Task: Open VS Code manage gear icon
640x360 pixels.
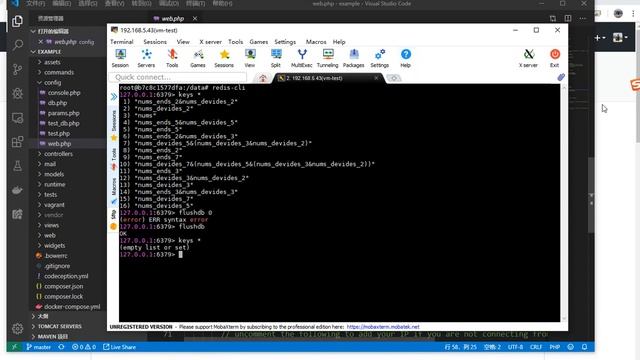Action: pyautogui.click(x=17, y=328)
